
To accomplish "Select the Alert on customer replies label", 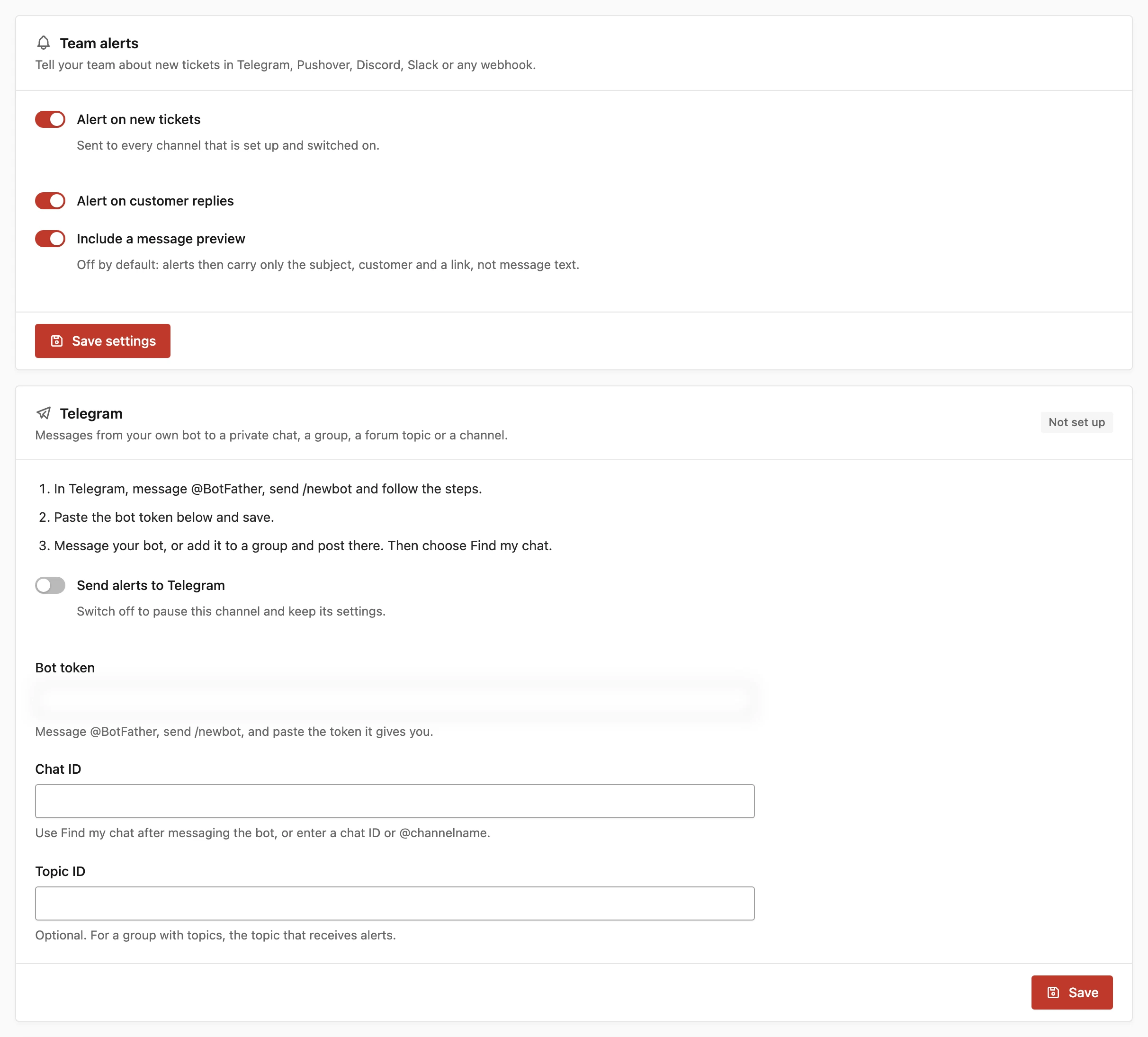I will 155,201.
